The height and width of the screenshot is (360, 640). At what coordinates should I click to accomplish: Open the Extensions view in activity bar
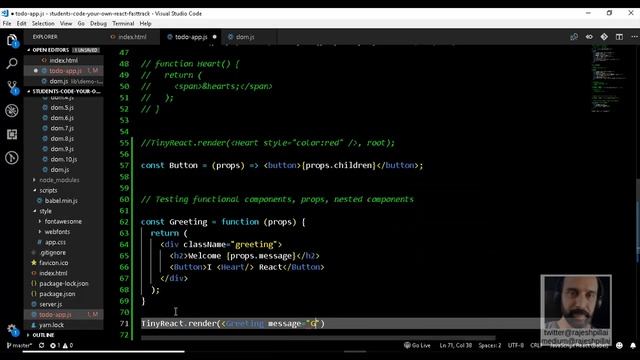click(12, 134)
